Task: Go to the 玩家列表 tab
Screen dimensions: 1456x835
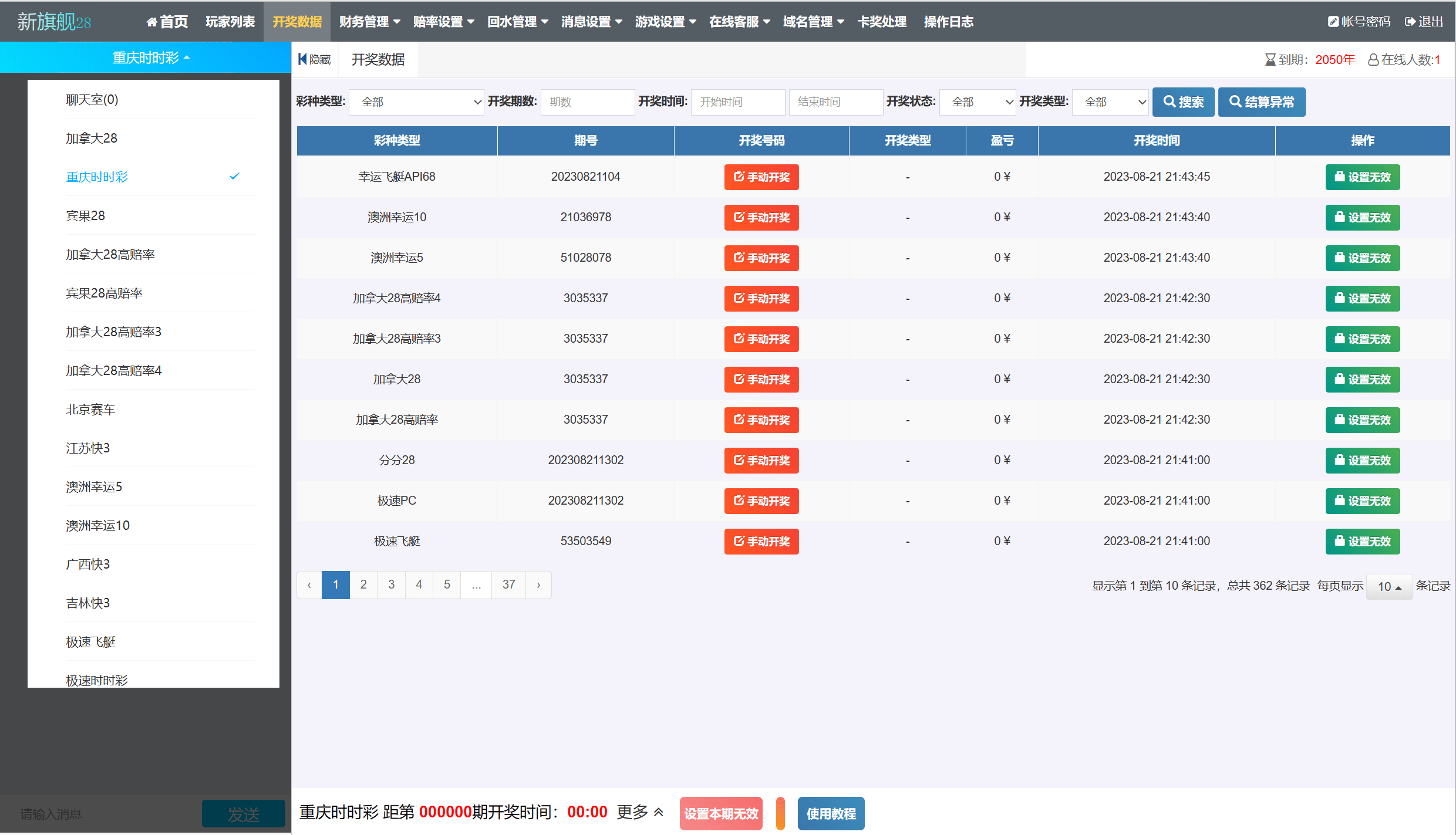Action: tap(230, 22)
